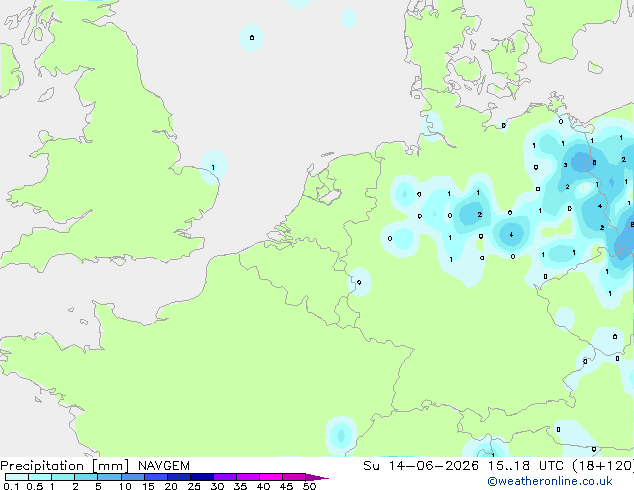The width and height of the screenshot is (634, 490).
Task: Click the legend arrow tip above 50 mm
Action: point(317,477)
